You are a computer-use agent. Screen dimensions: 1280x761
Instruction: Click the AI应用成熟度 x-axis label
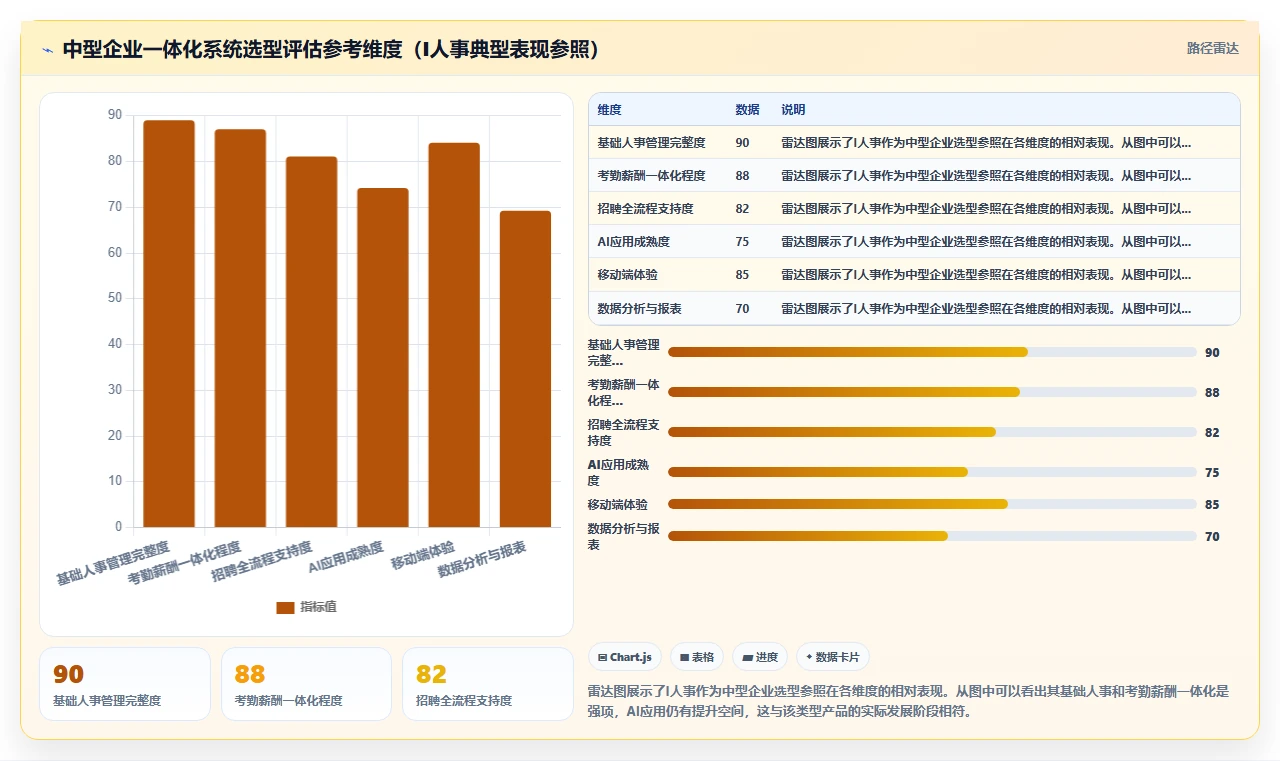[346, 558]
